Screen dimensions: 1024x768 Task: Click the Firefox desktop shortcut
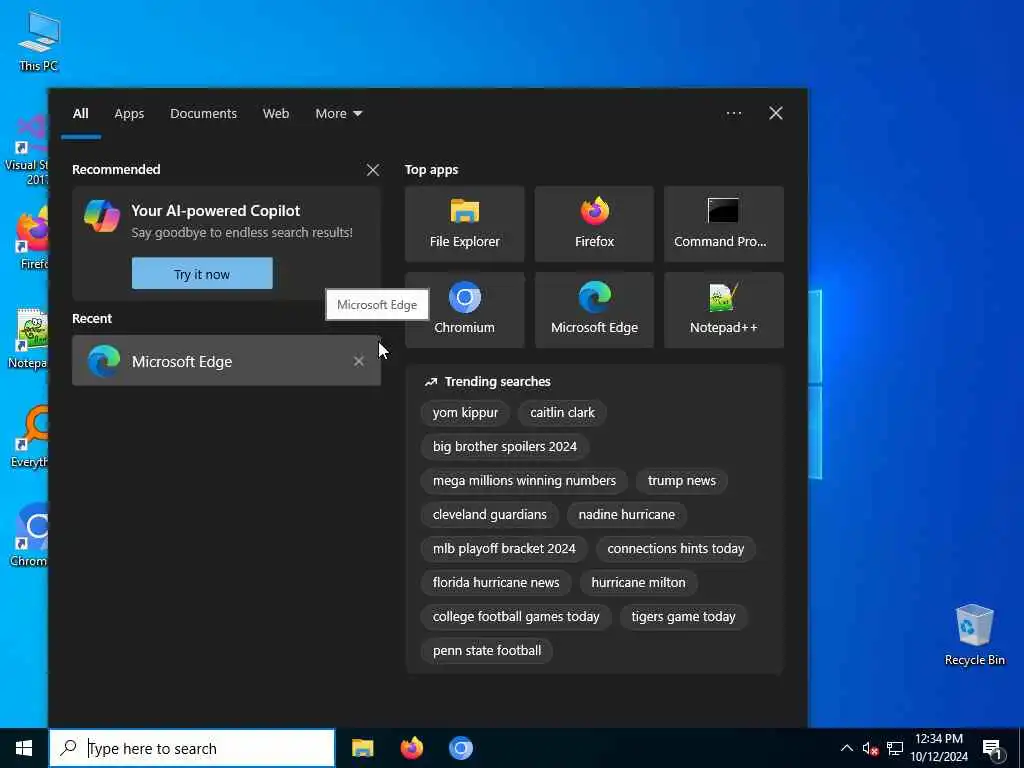point(31,239)
